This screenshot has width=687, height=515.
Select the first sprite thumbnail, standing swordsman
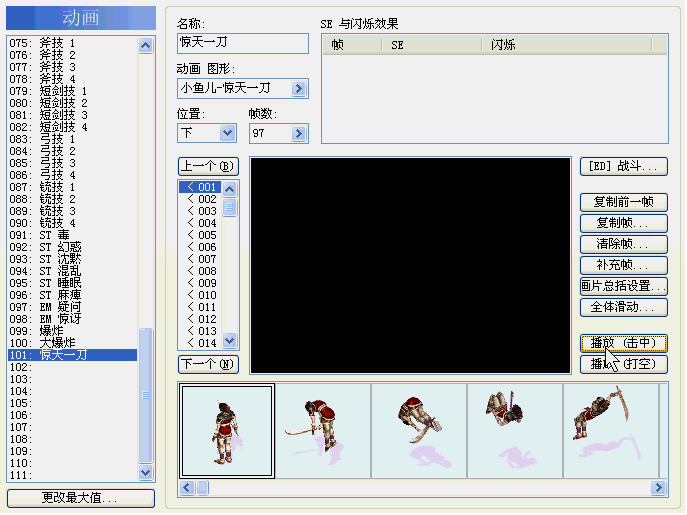click(227, 431)
